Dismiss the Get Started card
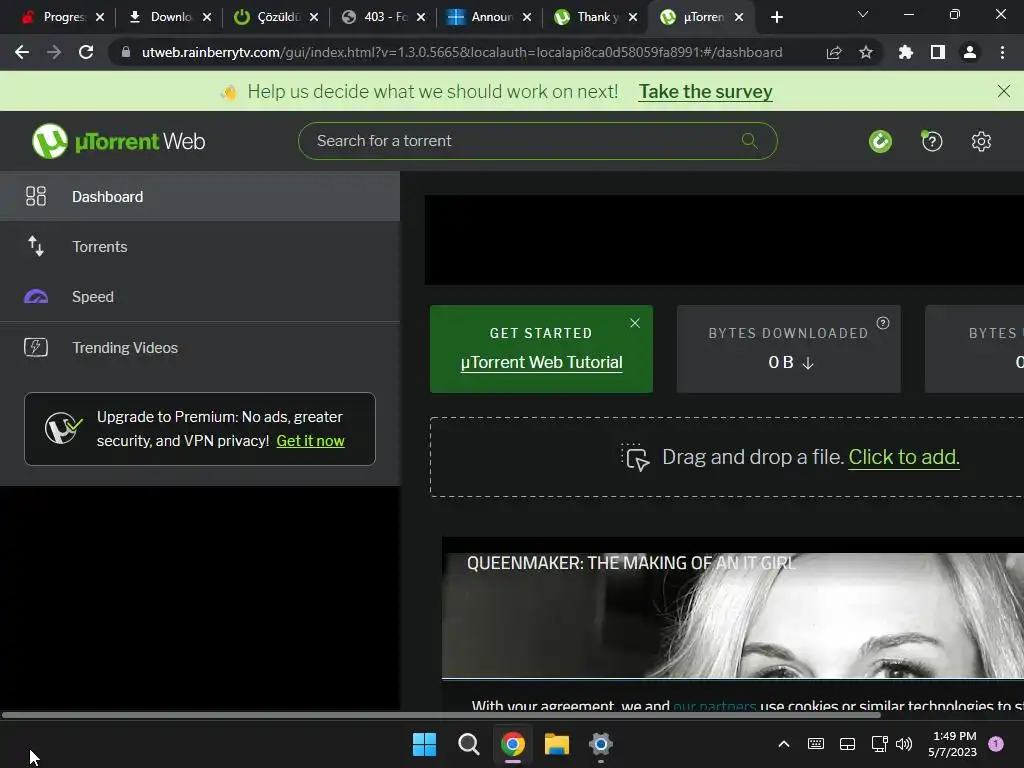 click(x=635, y=323)
